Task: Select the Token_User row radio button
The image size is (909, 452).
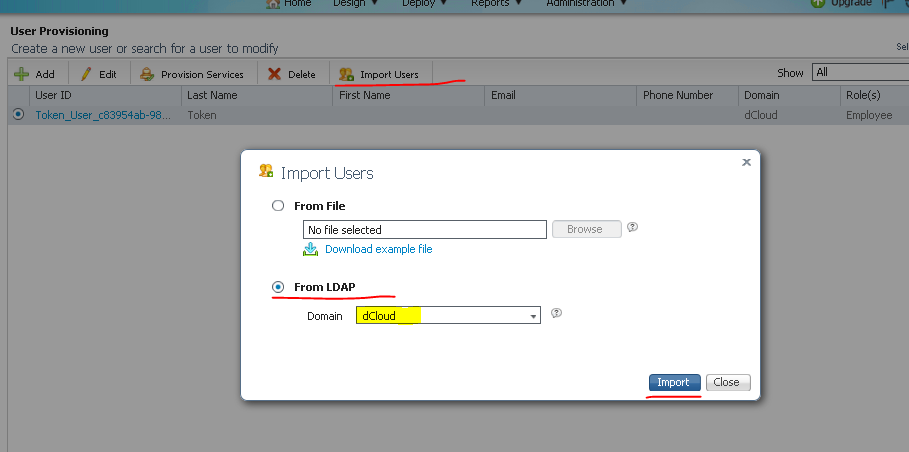Action: pyautogui.click(x=18, y=114)
